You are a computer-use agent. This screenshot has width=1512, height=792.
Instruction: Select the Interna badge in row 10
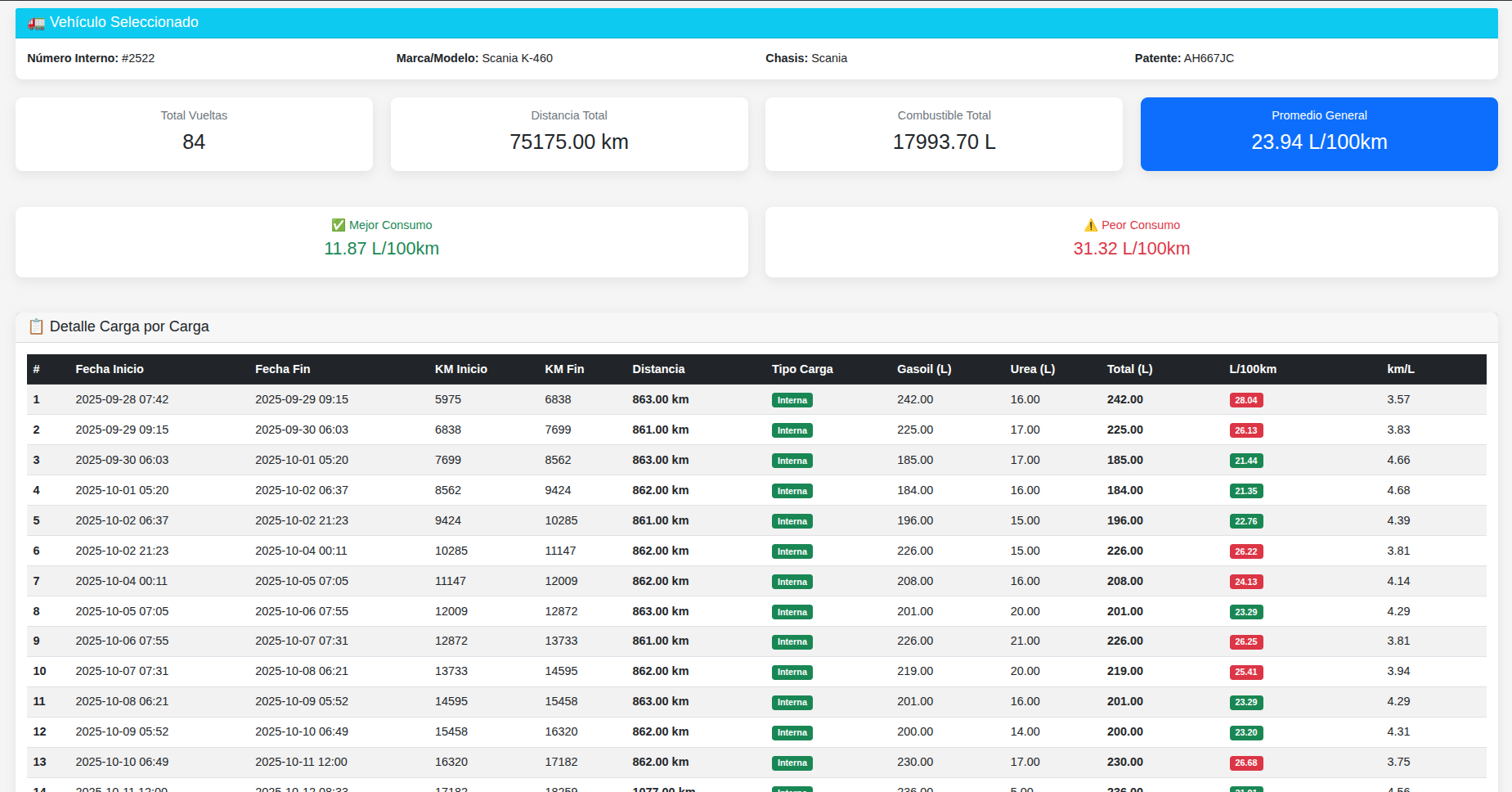(x=792, y=672)
